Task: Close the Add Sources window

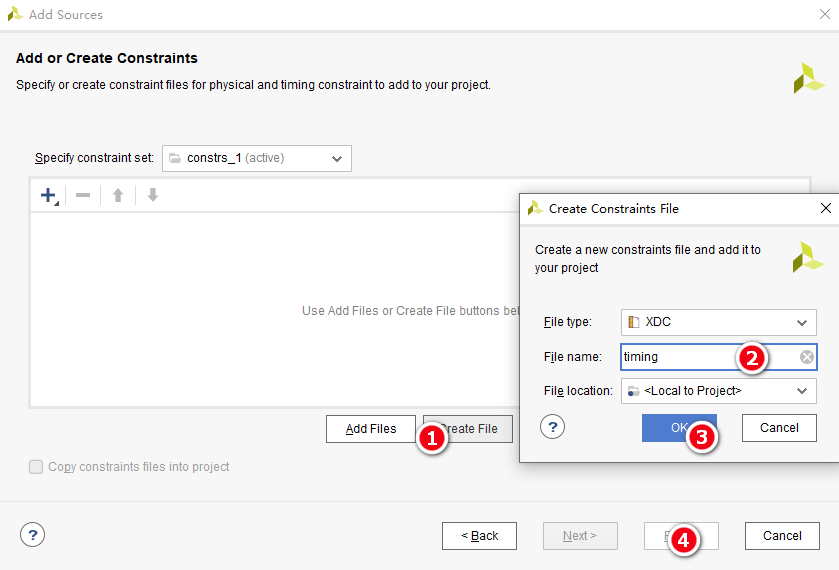Action: click(825, 14)
